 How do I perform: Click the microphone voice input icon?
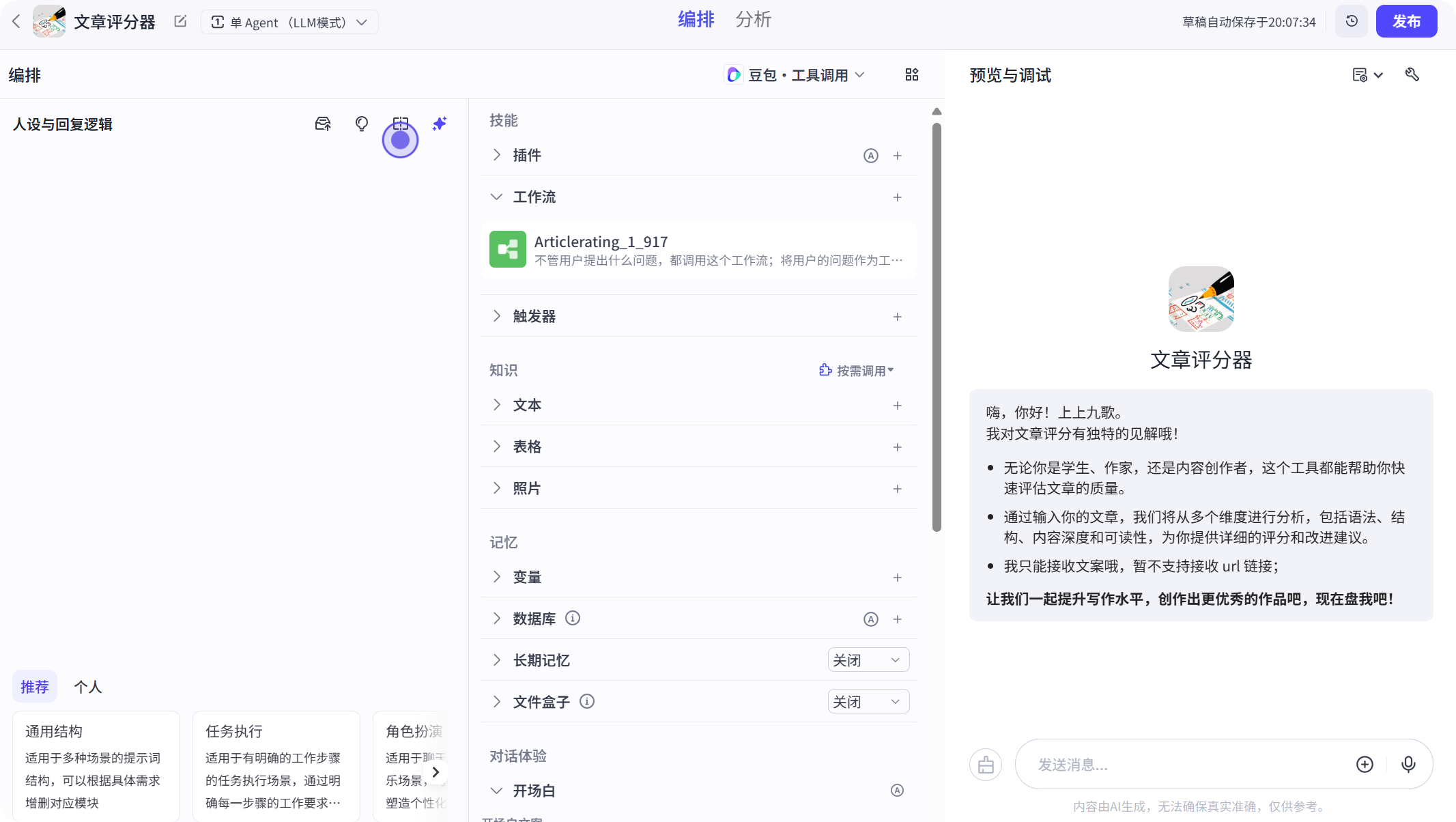1408,765
